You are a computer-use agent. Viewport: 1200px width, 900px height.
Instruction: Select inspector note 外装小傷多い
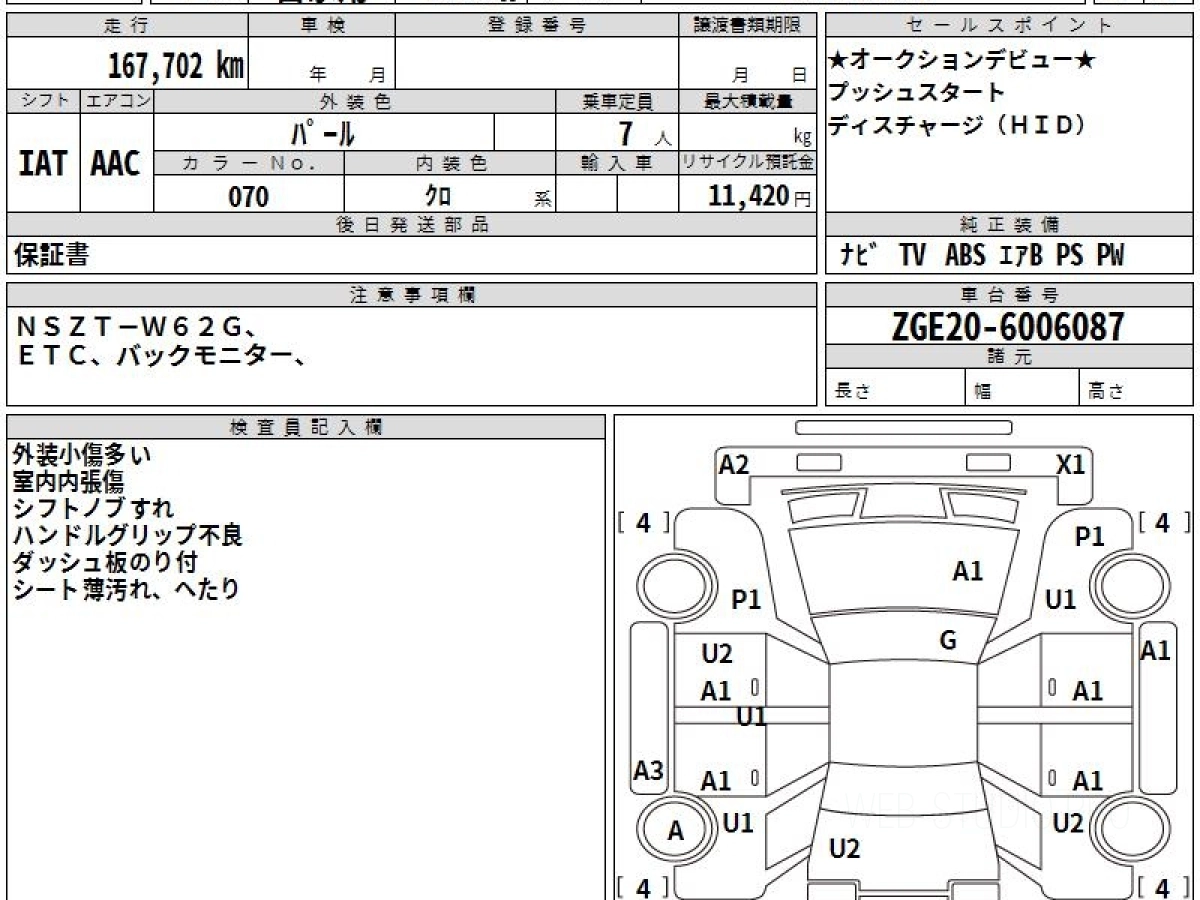coord(83,455)
